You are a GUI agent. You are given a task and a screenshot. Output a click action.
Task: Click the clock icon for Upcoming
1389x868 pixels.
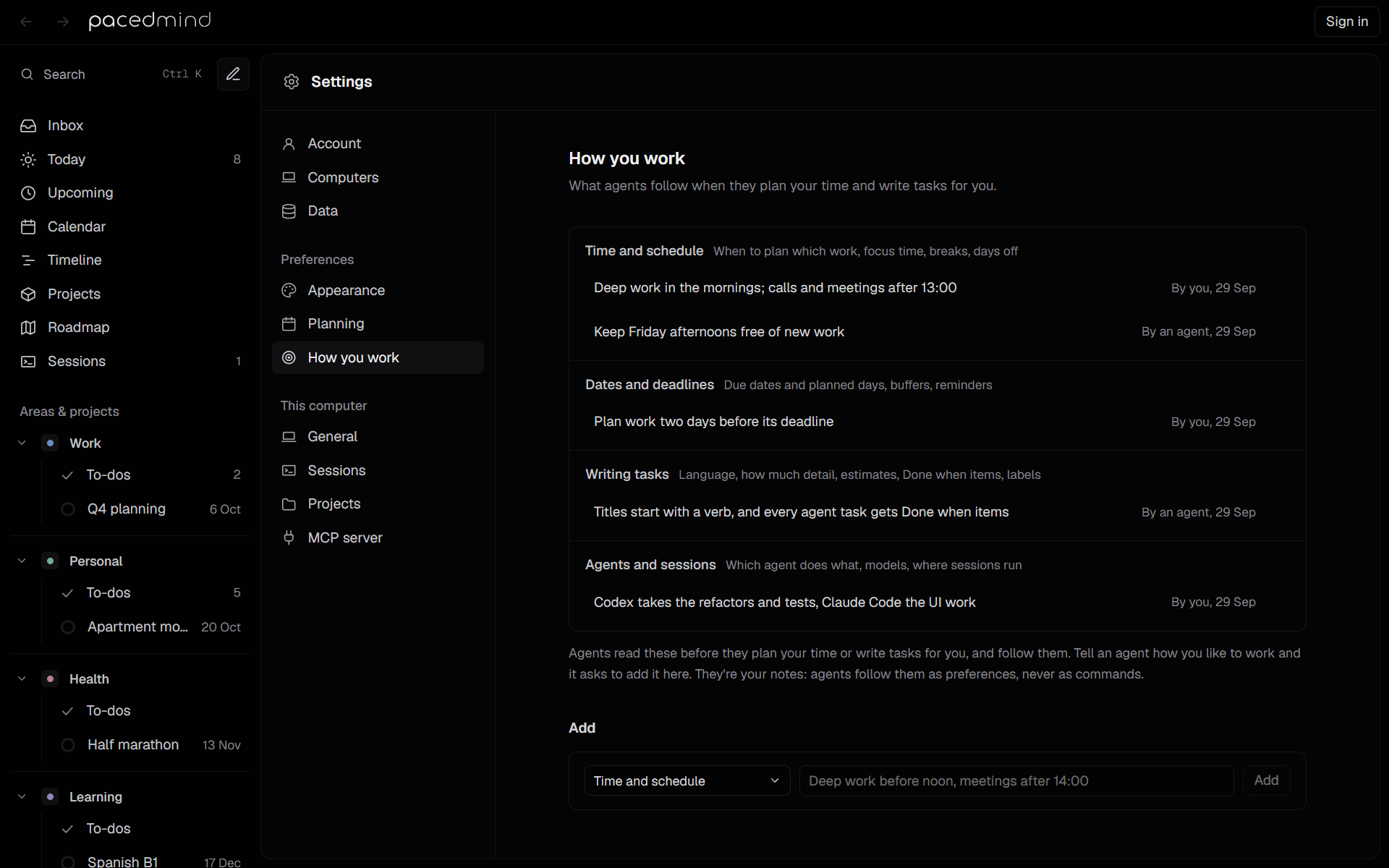click(x=28, y=193)
